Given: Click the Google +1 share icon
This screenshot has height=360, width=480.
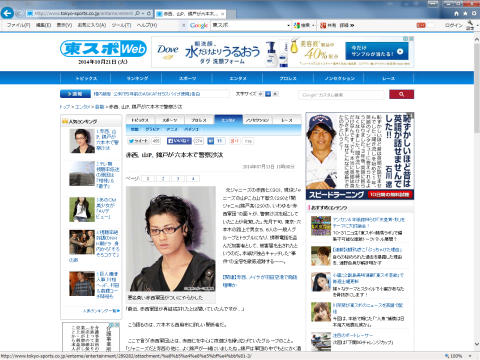Looking at the screenshot, I should [234, 141].
